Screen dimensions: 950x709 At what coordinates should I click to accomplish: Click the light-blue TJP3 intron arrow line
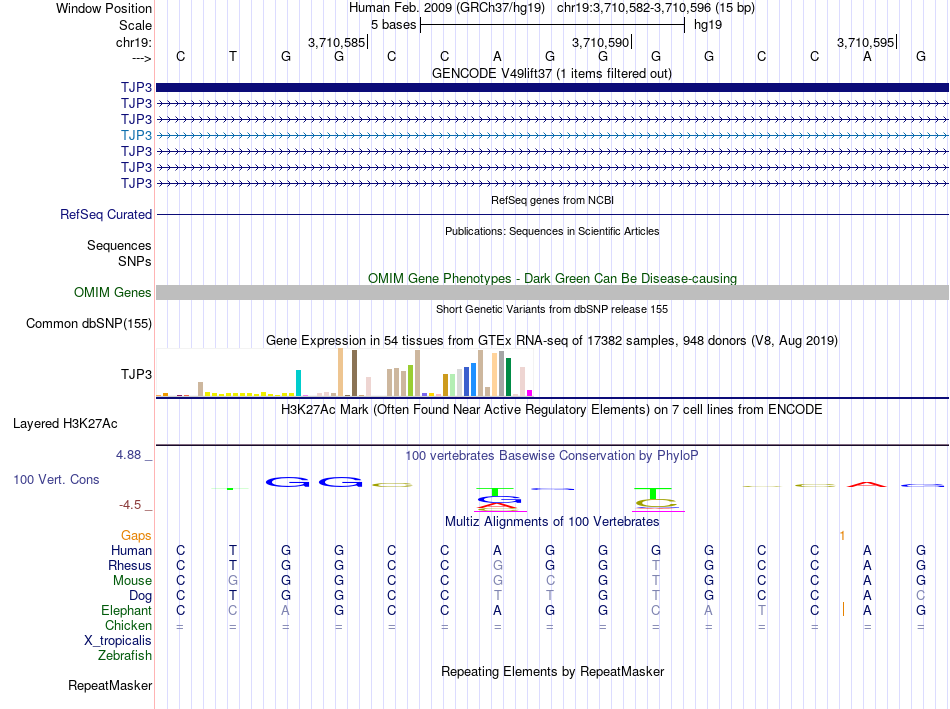click(x=552, y=135)
